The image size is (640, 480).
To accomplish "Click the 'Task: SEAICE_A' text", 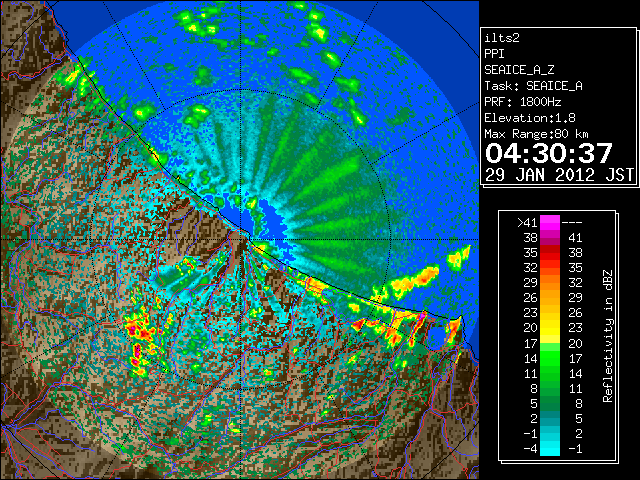I will pyautogui.click(x=533, y=86).
